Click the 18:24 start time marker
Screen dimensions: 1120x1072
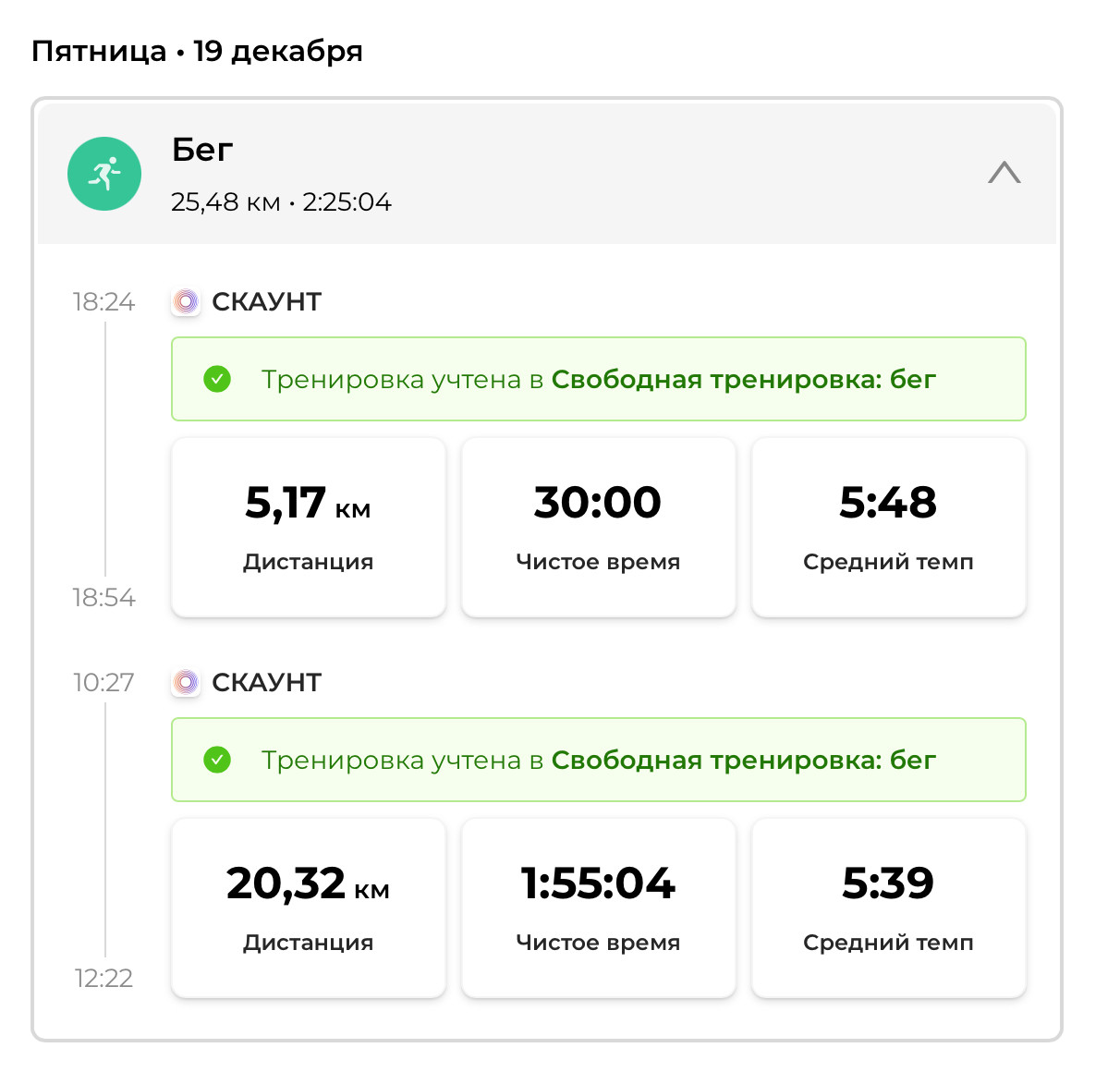[103, 302]
